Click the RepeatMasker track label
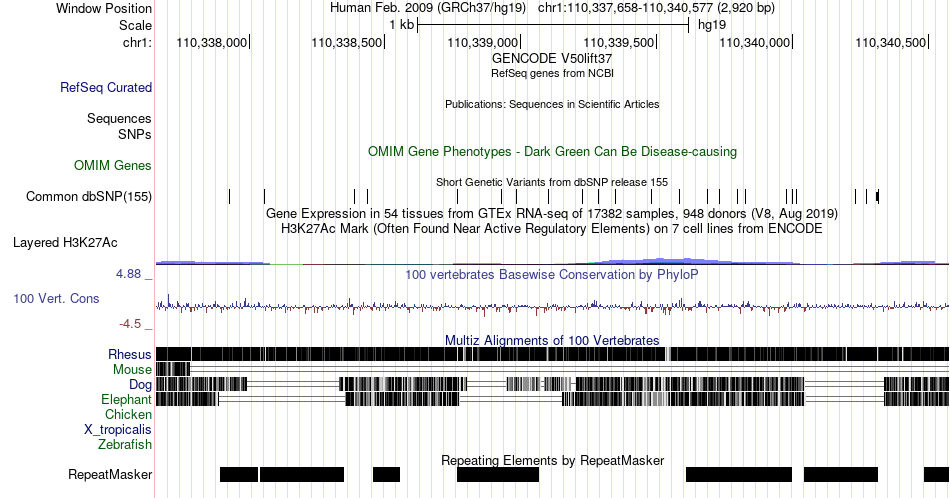 pyautogui.click(x=110, y=474)
